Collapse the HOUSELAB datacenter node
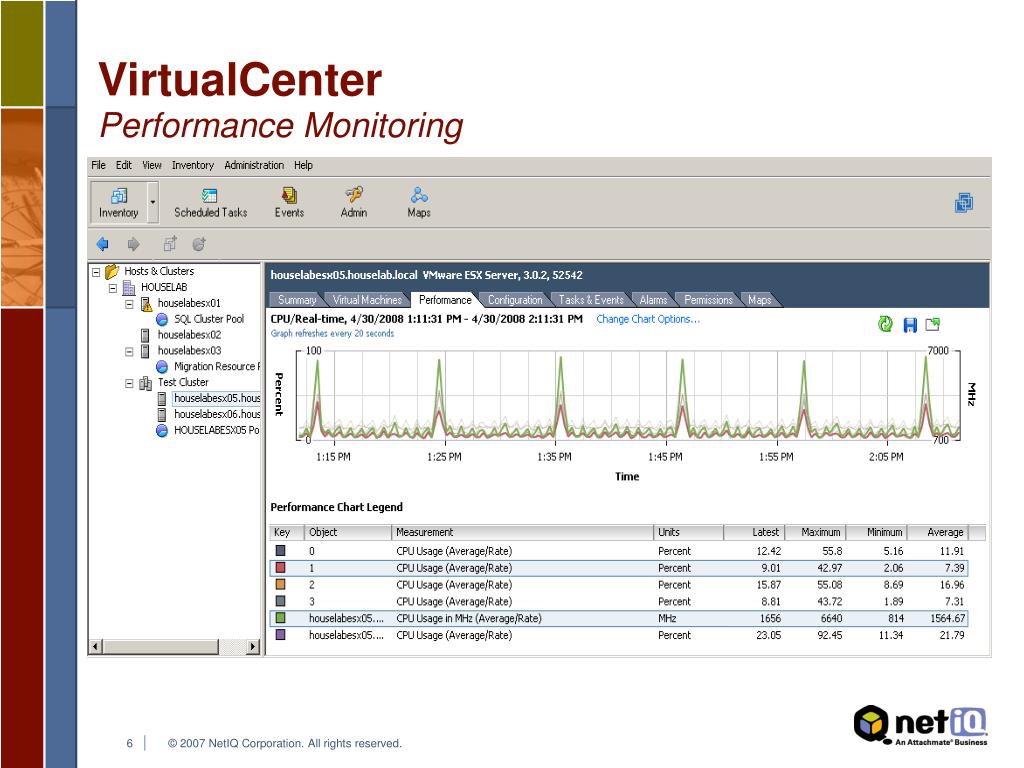Viewport: 1024px width, 768px height. [112, 288]
